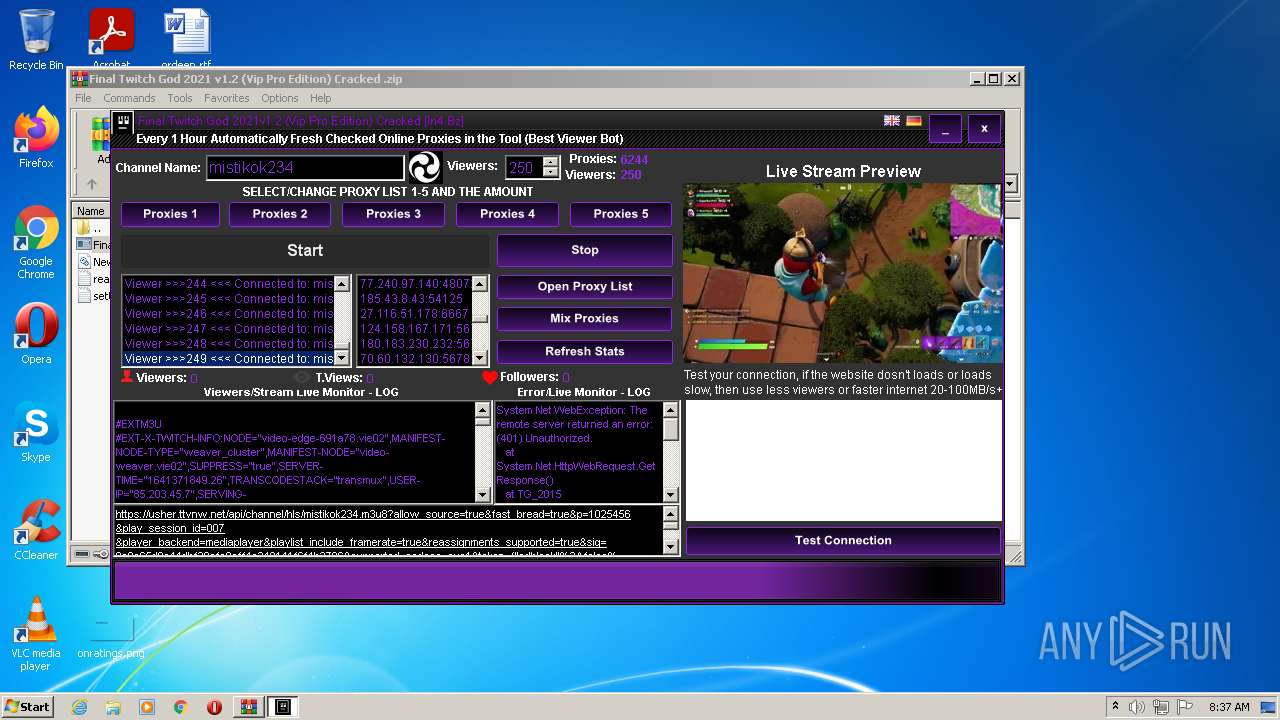Click the WinRAR Name column header

coord(91,211)
